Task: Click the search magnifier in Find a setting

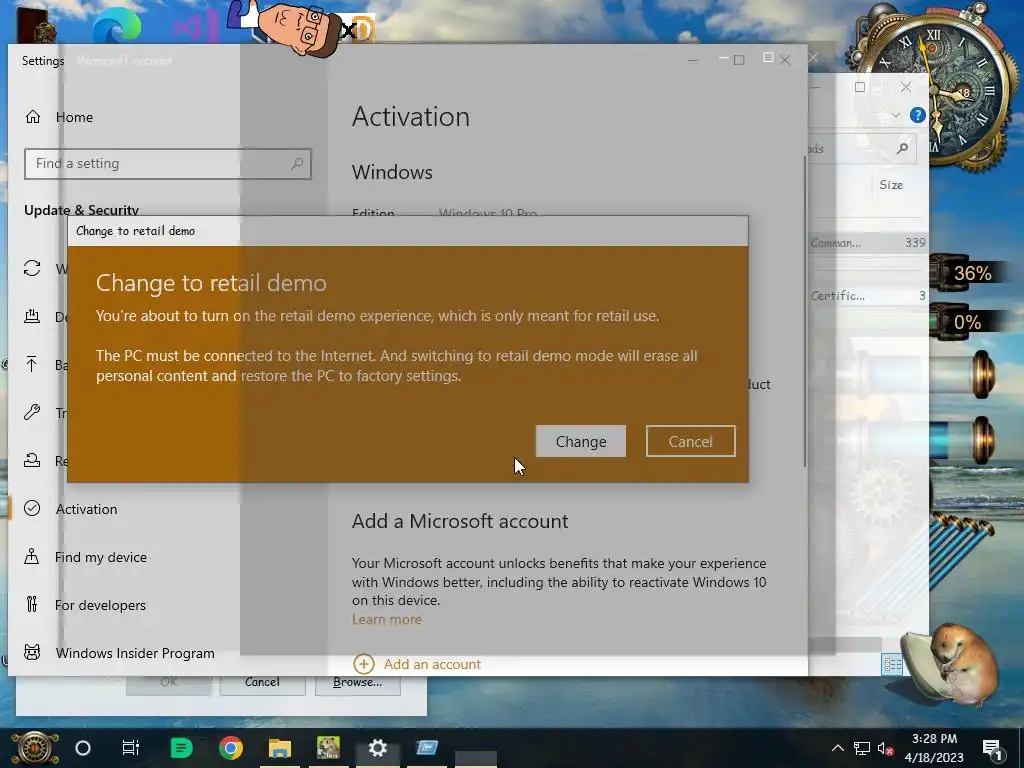Action: [x=297, y=163]
